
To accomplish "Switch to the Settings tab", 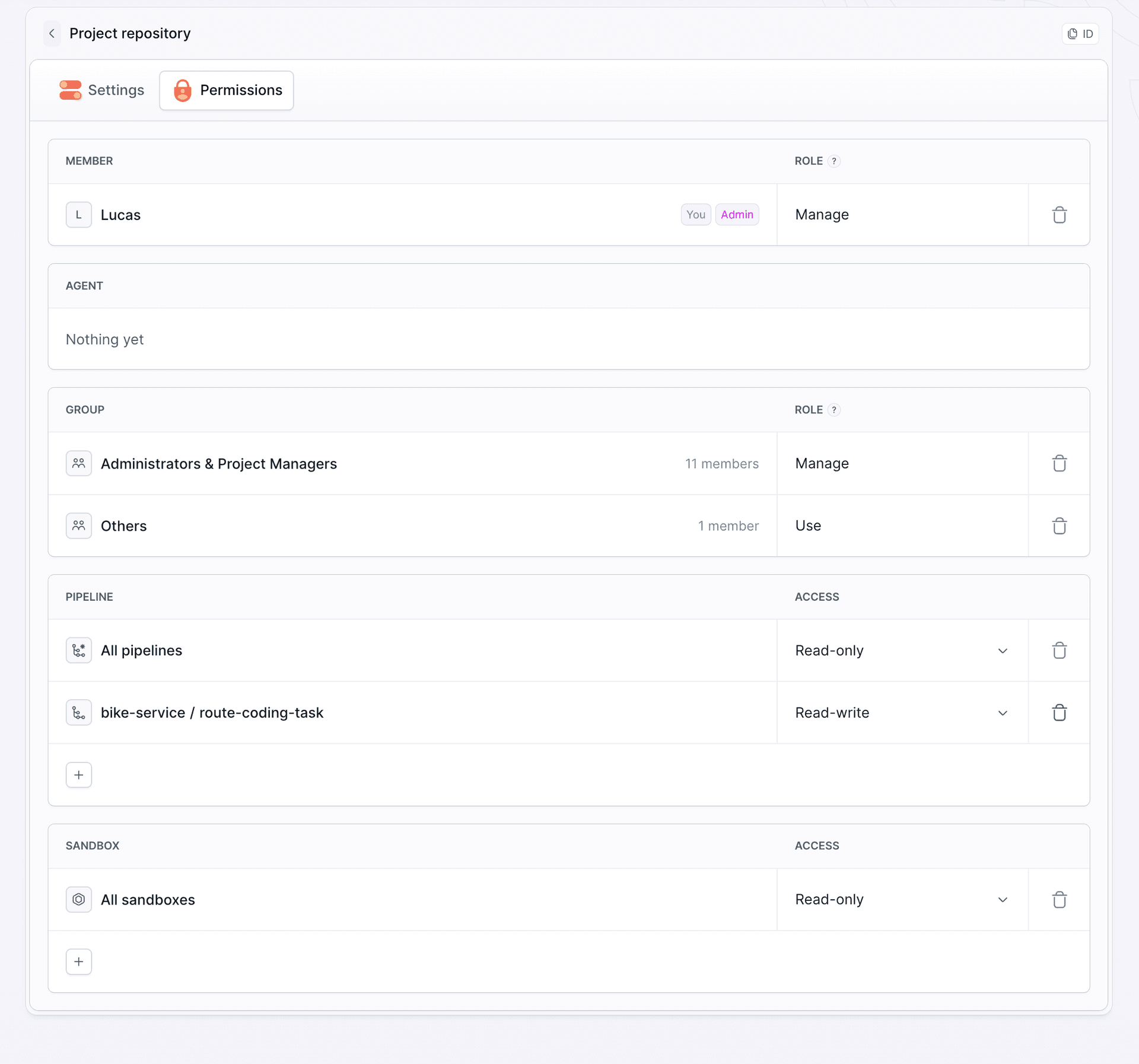I will click(x=101, y=90).
